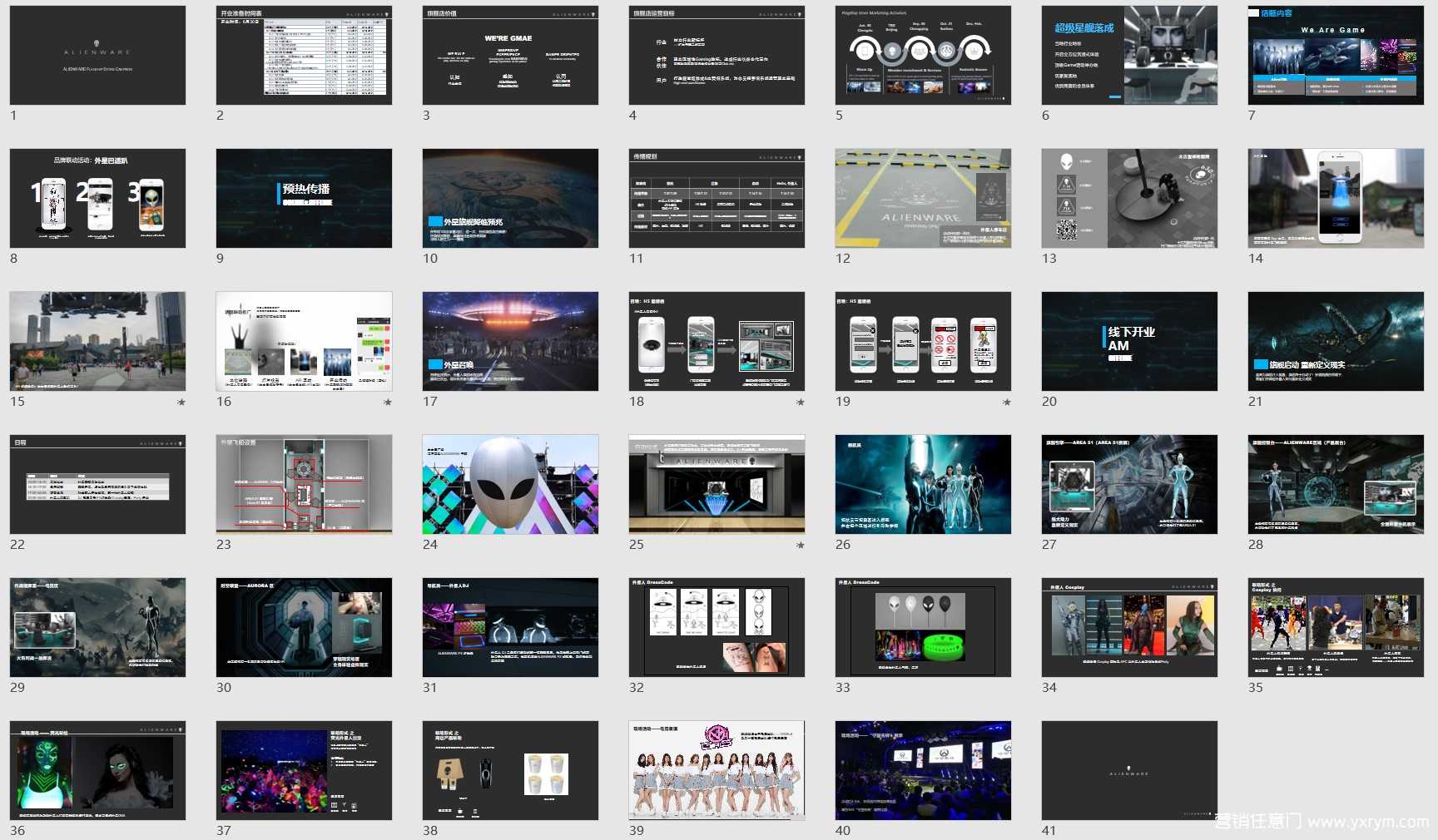Select slide 34 Cosplay characters slide
Viewport: 1438px width, 840px height.
(x=1129, y=627)
